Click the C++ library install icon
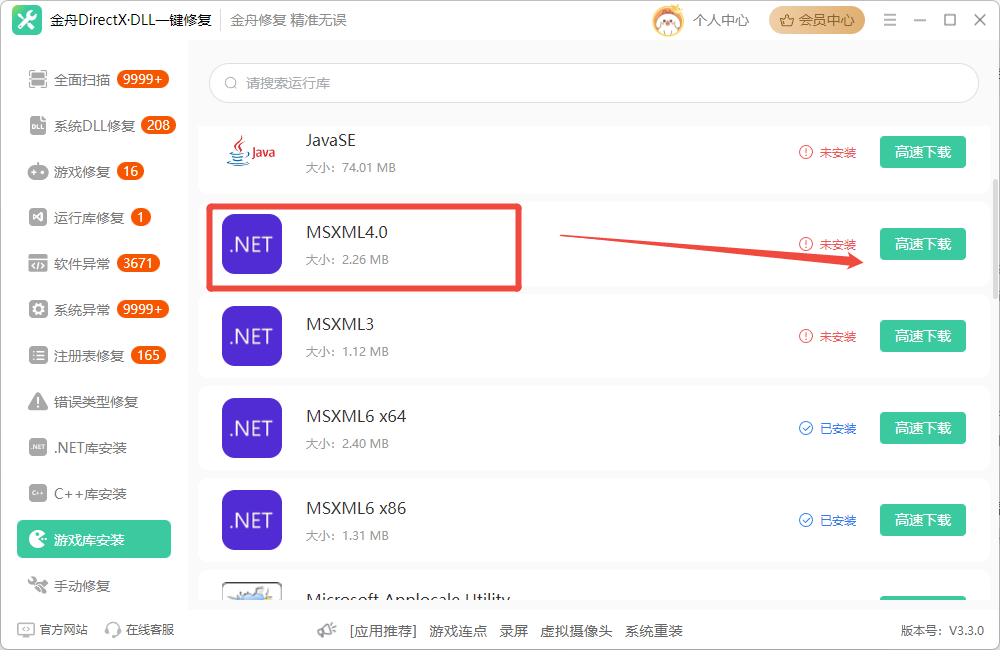 38,493
